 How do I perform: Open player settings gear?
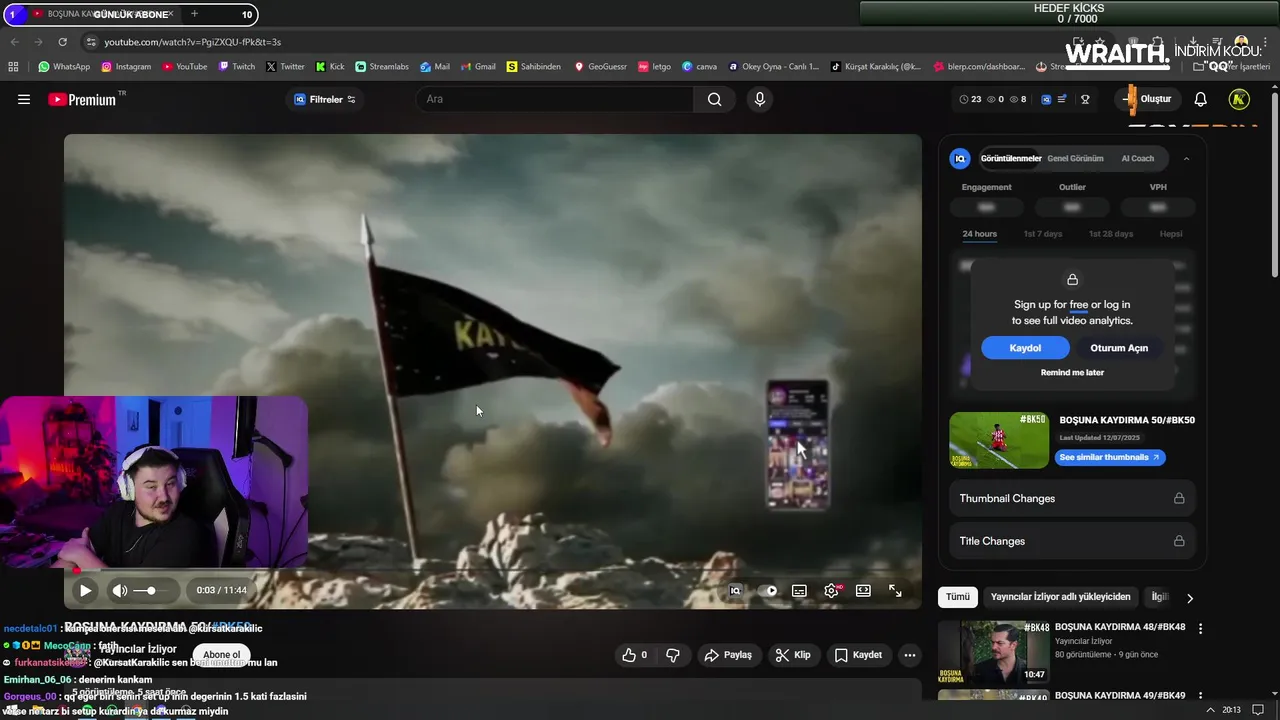(831, 590)
